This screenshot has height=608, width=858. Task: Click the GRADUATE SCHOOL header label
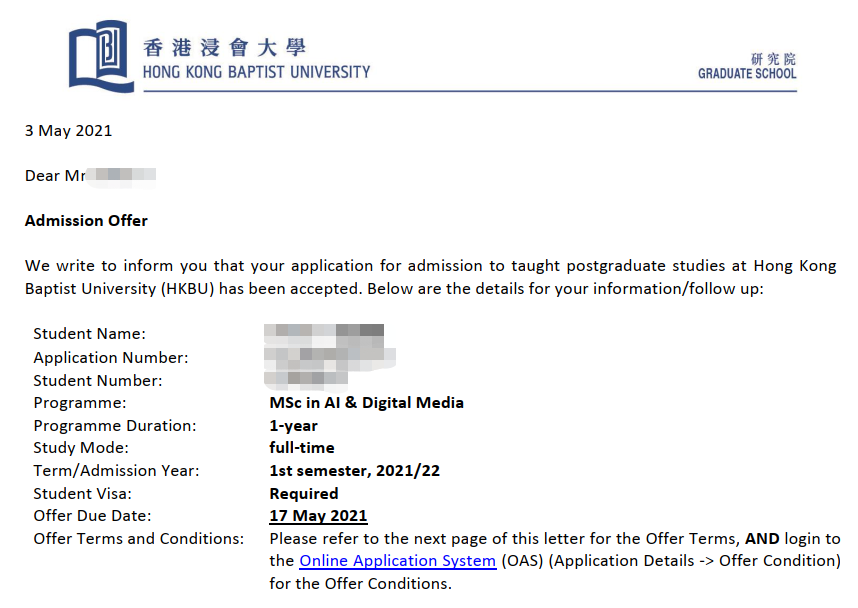[747, 74]
